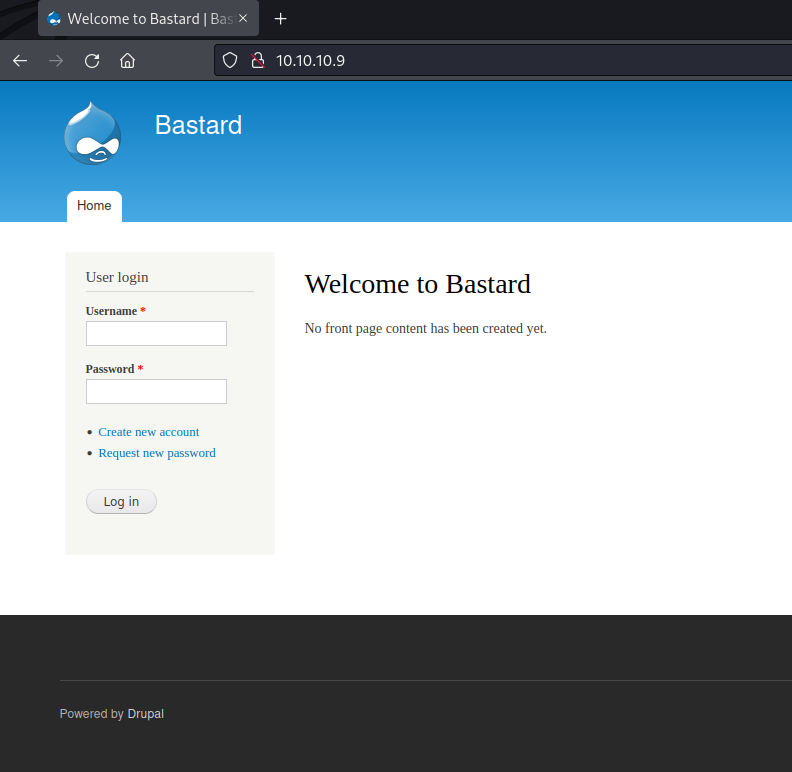
Task: Click the address bar showing 10.10.10.9
Action: pos(500,61)
